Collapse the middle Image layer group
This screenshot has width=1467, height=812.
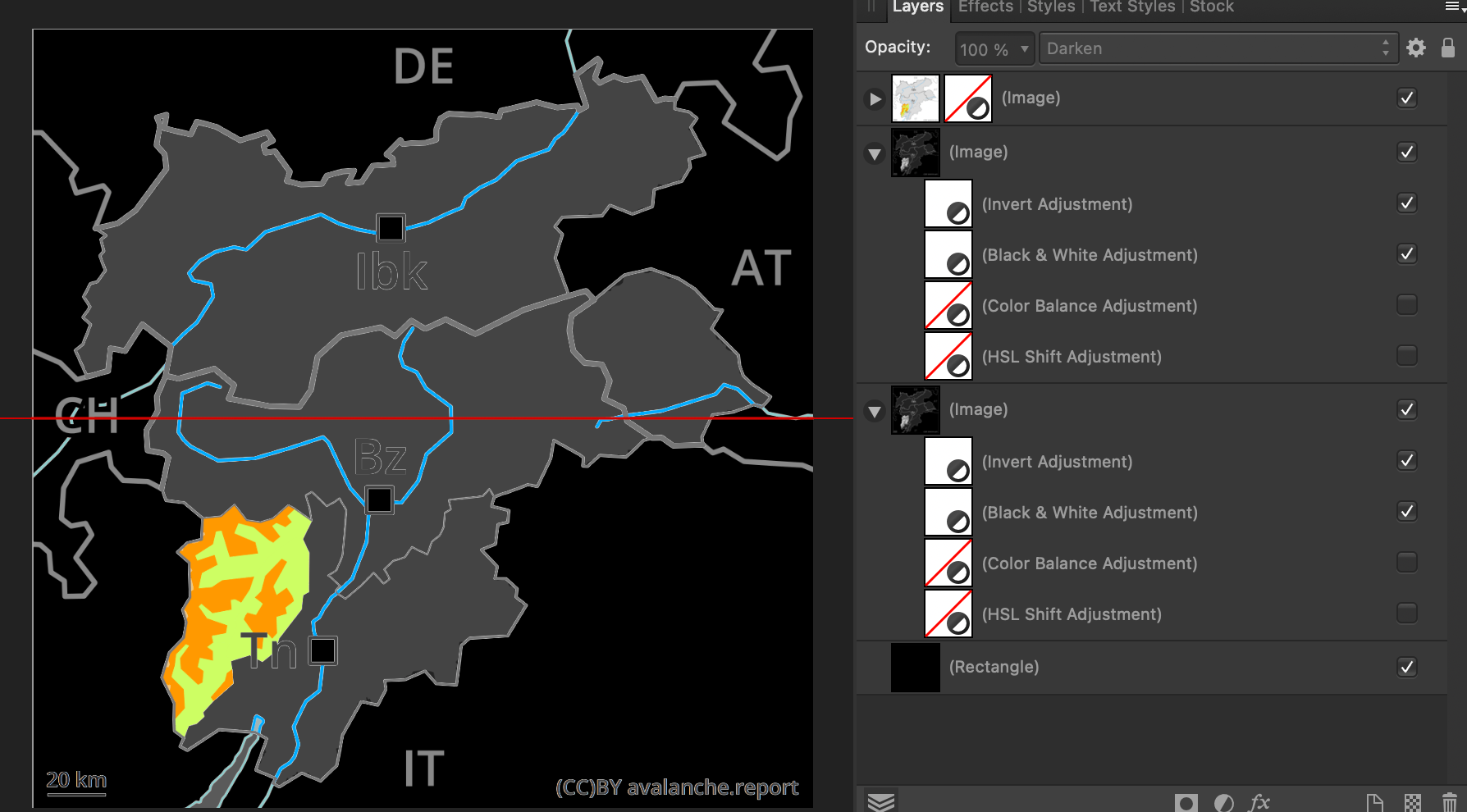(875, 153)
